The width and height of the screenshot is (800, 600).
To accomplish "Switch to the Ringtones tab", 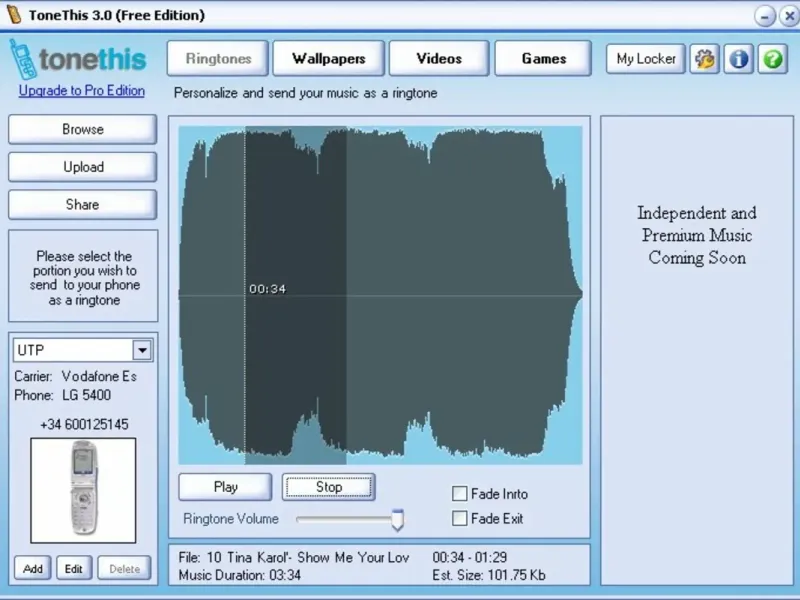I will click(218, 59).
